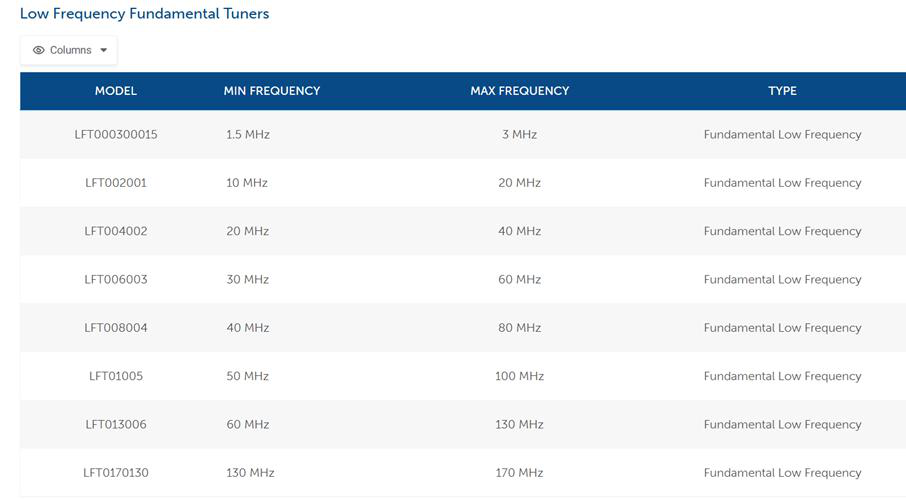This screenshot has height=500, width=906.
Task: Sort by the MODEL column header
Action: click(x=116, y=91)
